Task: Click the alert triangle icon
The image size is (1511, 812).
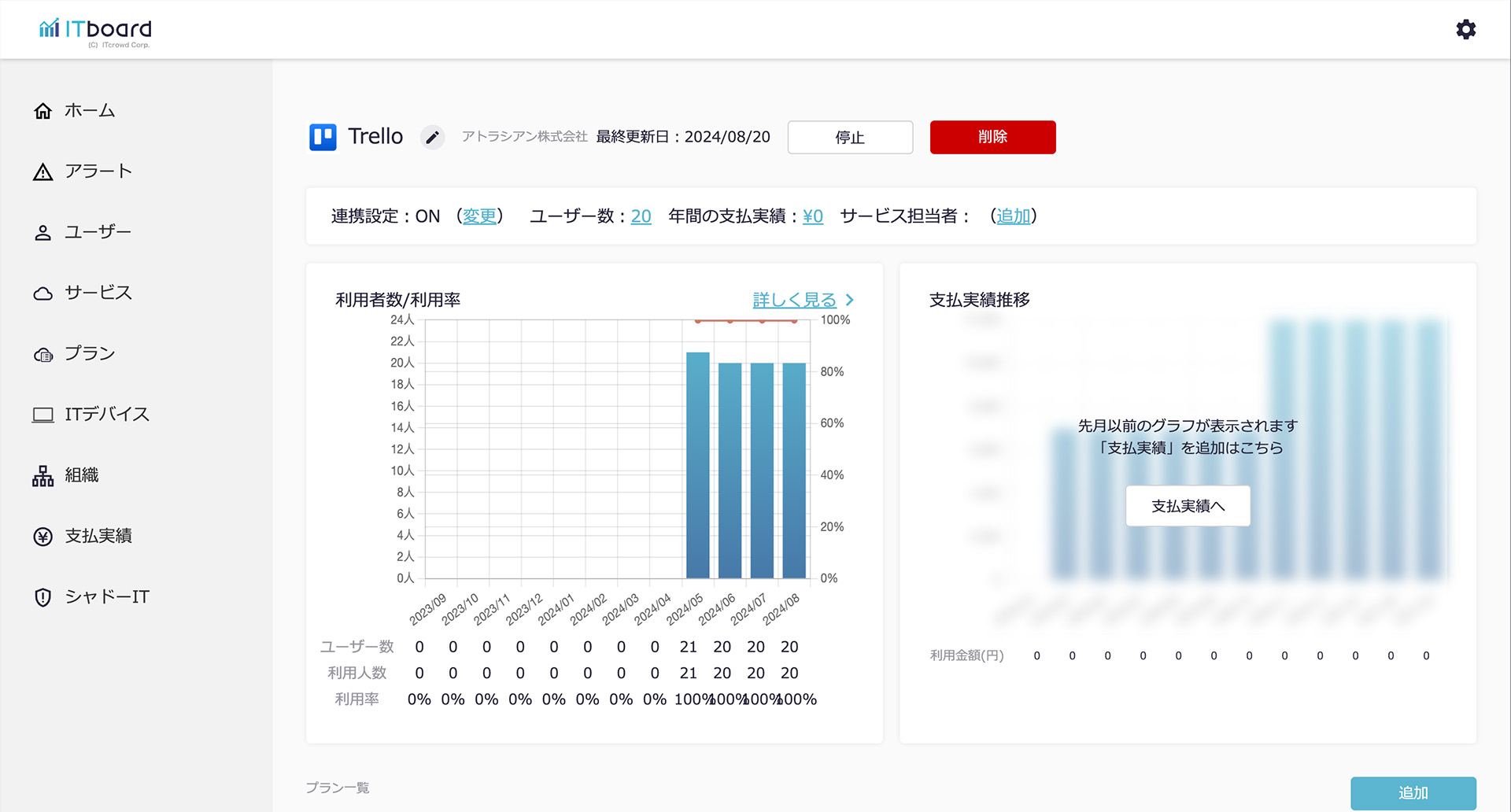Action: click(x=43, y=172)
